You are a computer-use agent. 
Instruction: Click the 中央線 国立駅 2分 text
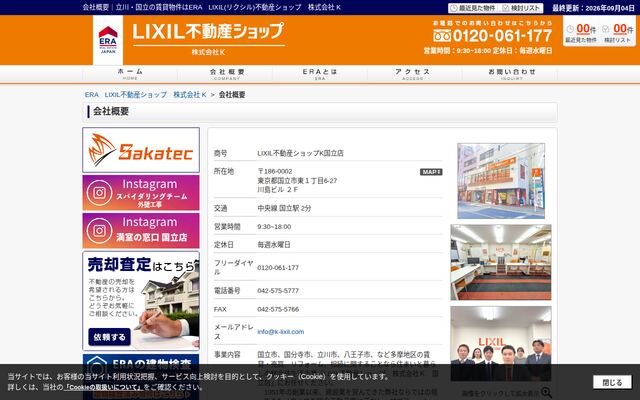point(284,208)
